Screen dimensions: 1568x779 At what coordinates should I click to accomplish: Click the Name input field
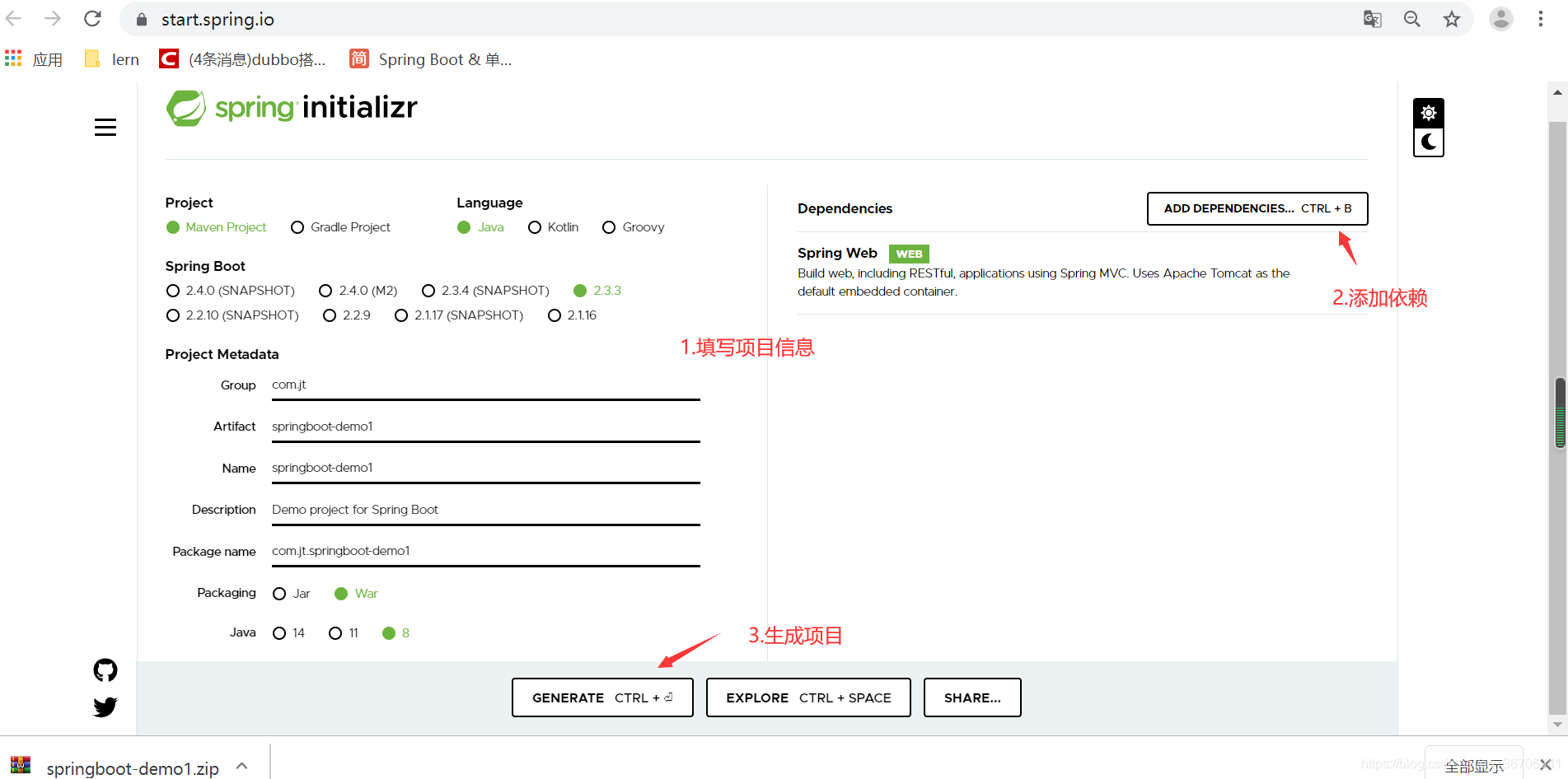coord(486,468)
